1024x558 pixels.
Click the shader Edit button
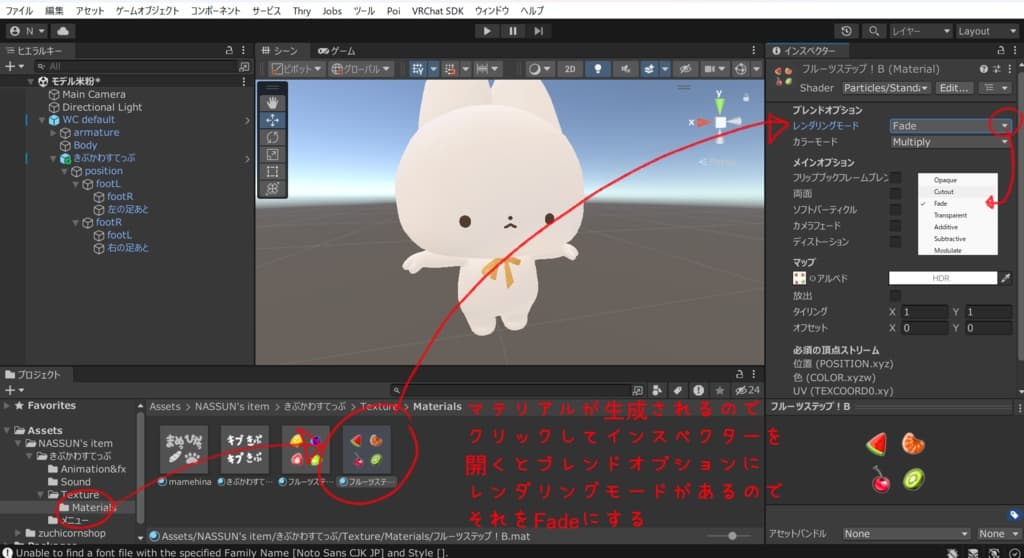pos(953,88)
